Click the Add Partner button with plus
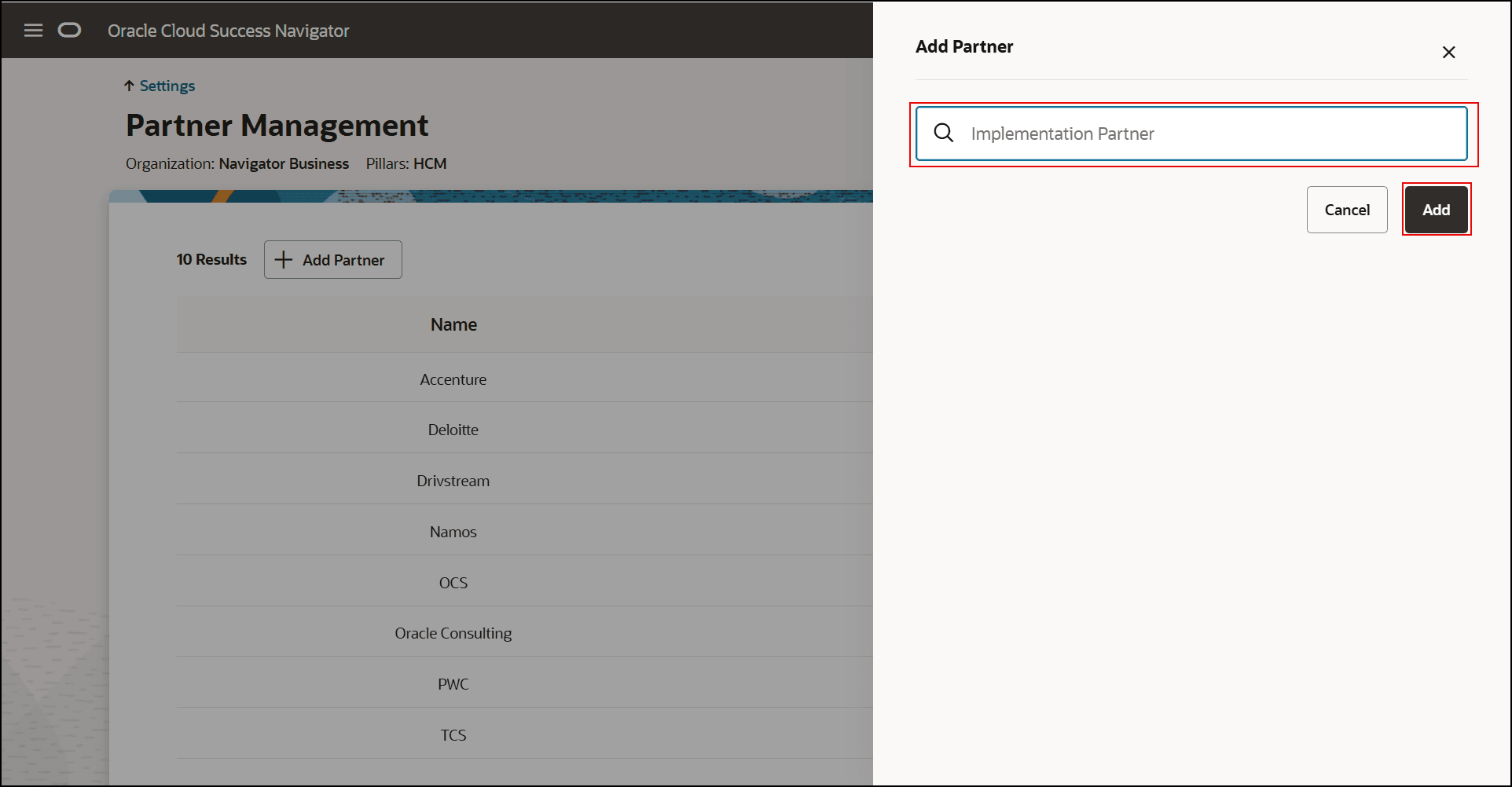This screenshot has width=1512, height=787. coord(333,260)
